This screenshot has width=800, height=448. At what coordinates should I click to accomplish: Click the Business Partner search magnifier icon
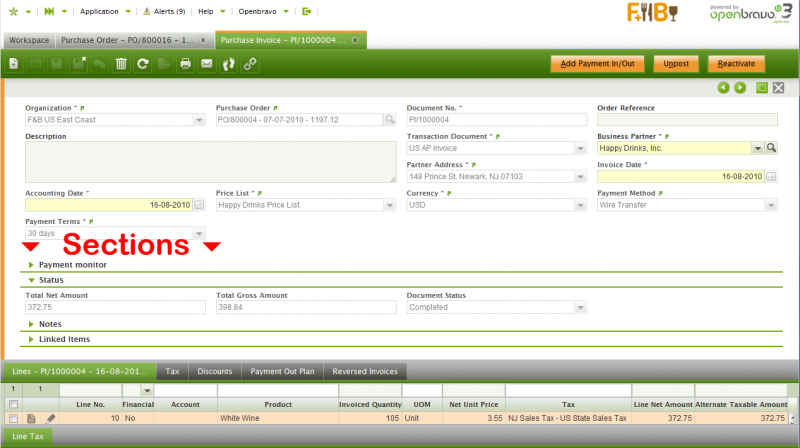[772, 148]
